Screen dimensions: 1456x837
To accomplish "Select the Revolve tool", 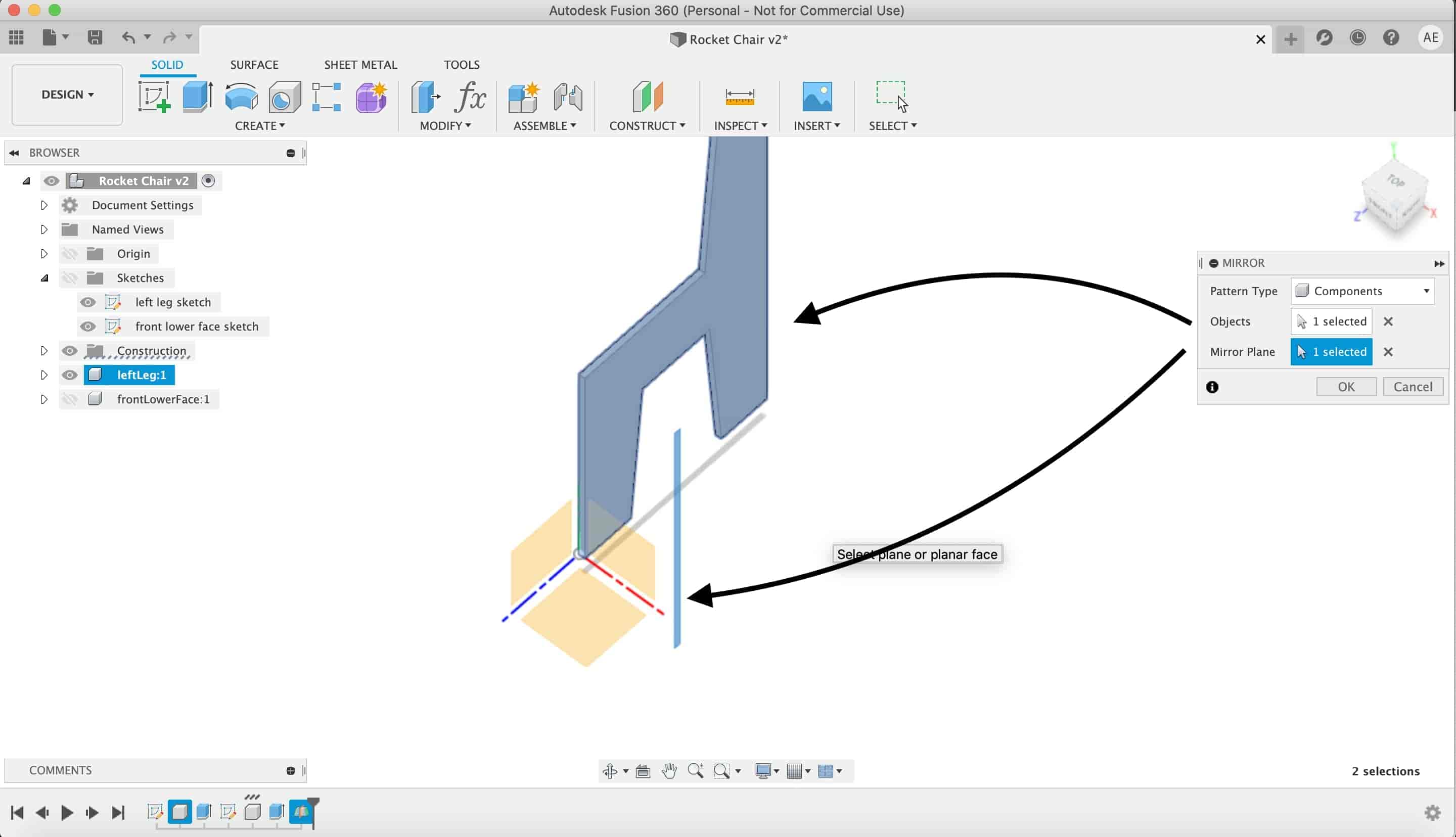I will tap(241, 97).
